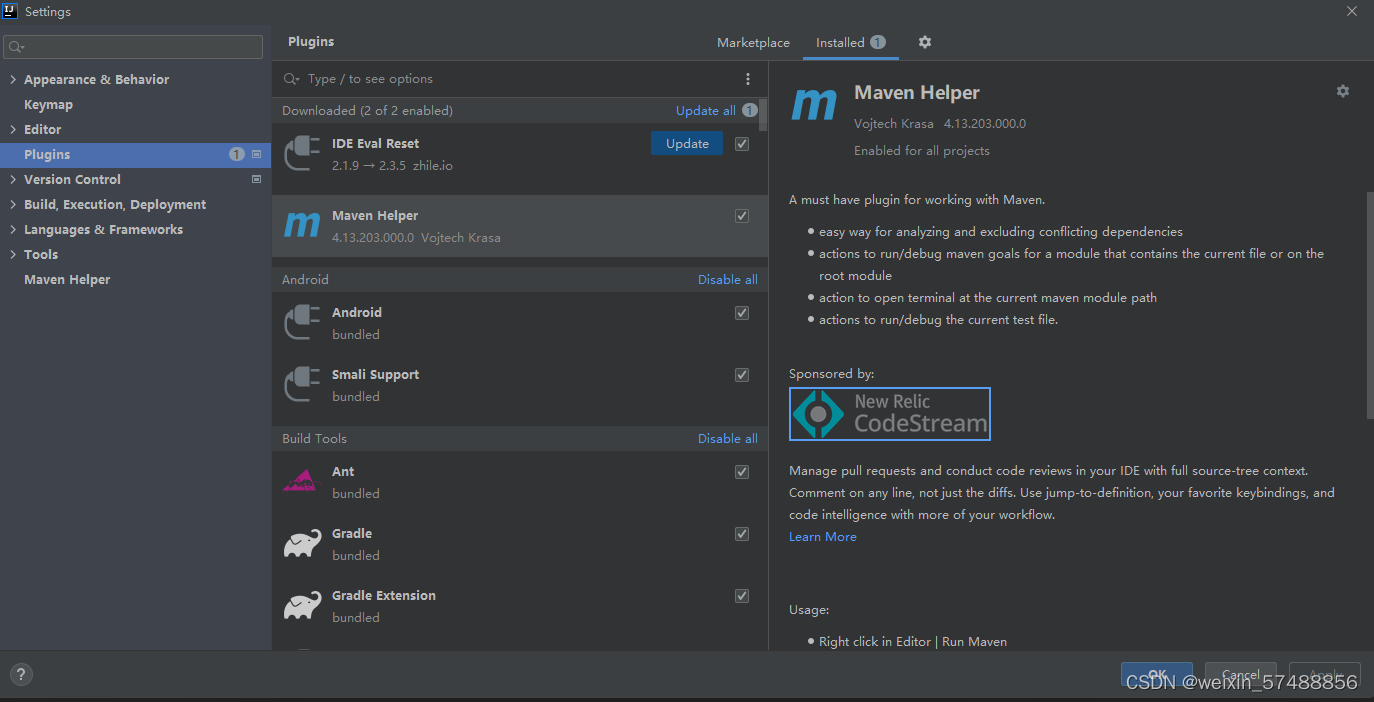Click the Gradle elephant icon
Screen dimensions: 1374x702
[x=302, y=544]
